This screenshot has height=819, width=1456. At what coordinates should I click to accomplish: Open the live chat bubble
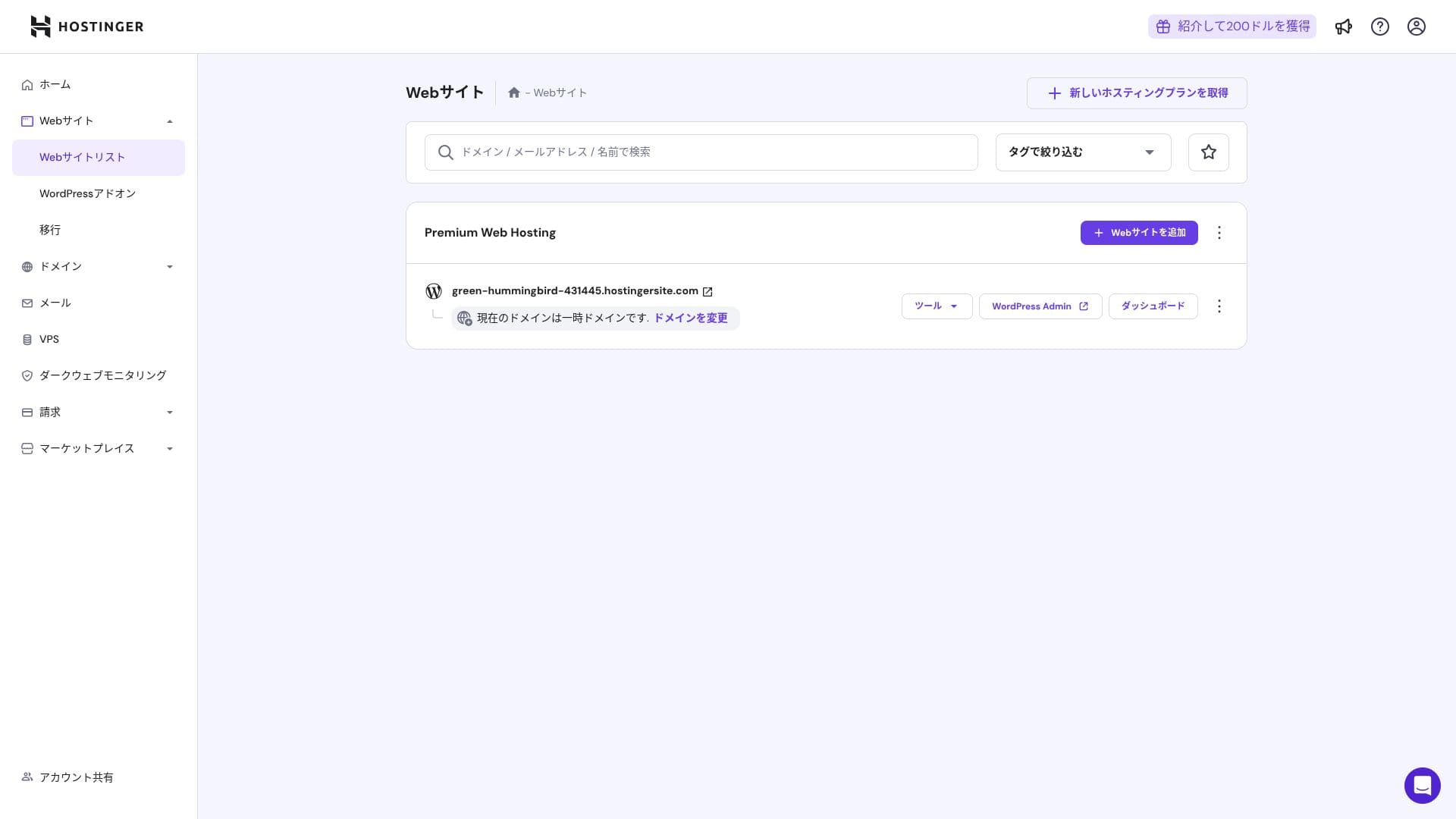click(x=1423, y=786)
